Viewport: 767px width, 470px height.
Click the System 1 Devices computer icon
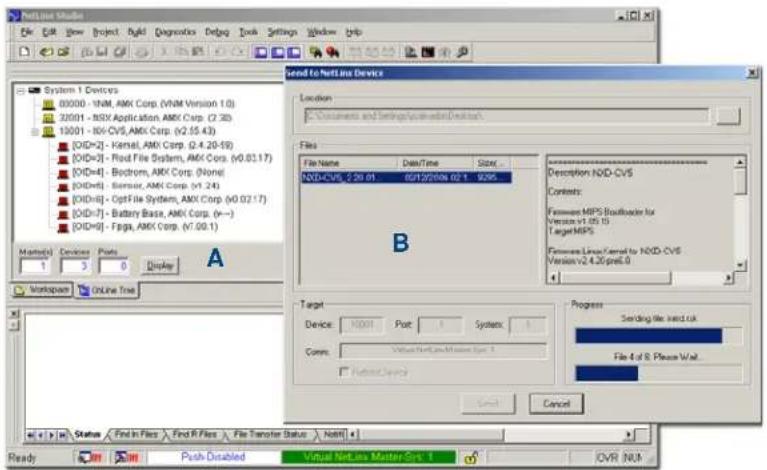pyautogui.click(x=34, y=90)
